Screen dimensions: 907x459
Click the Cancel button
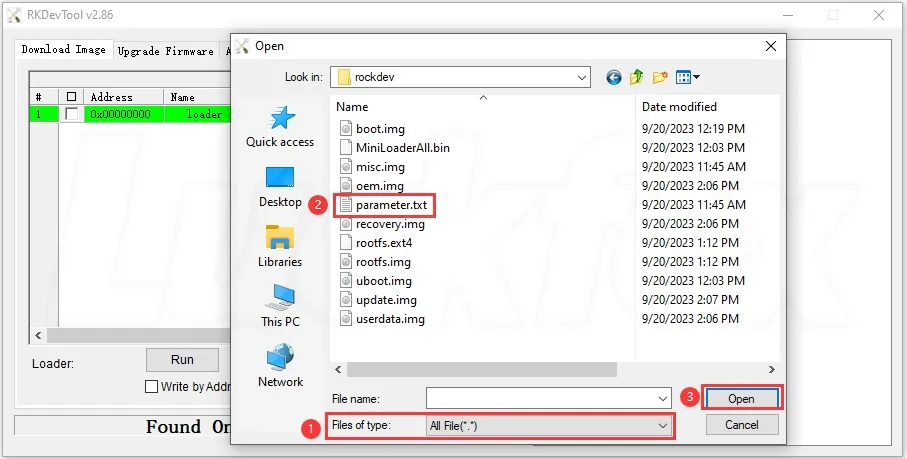point(742,425)
